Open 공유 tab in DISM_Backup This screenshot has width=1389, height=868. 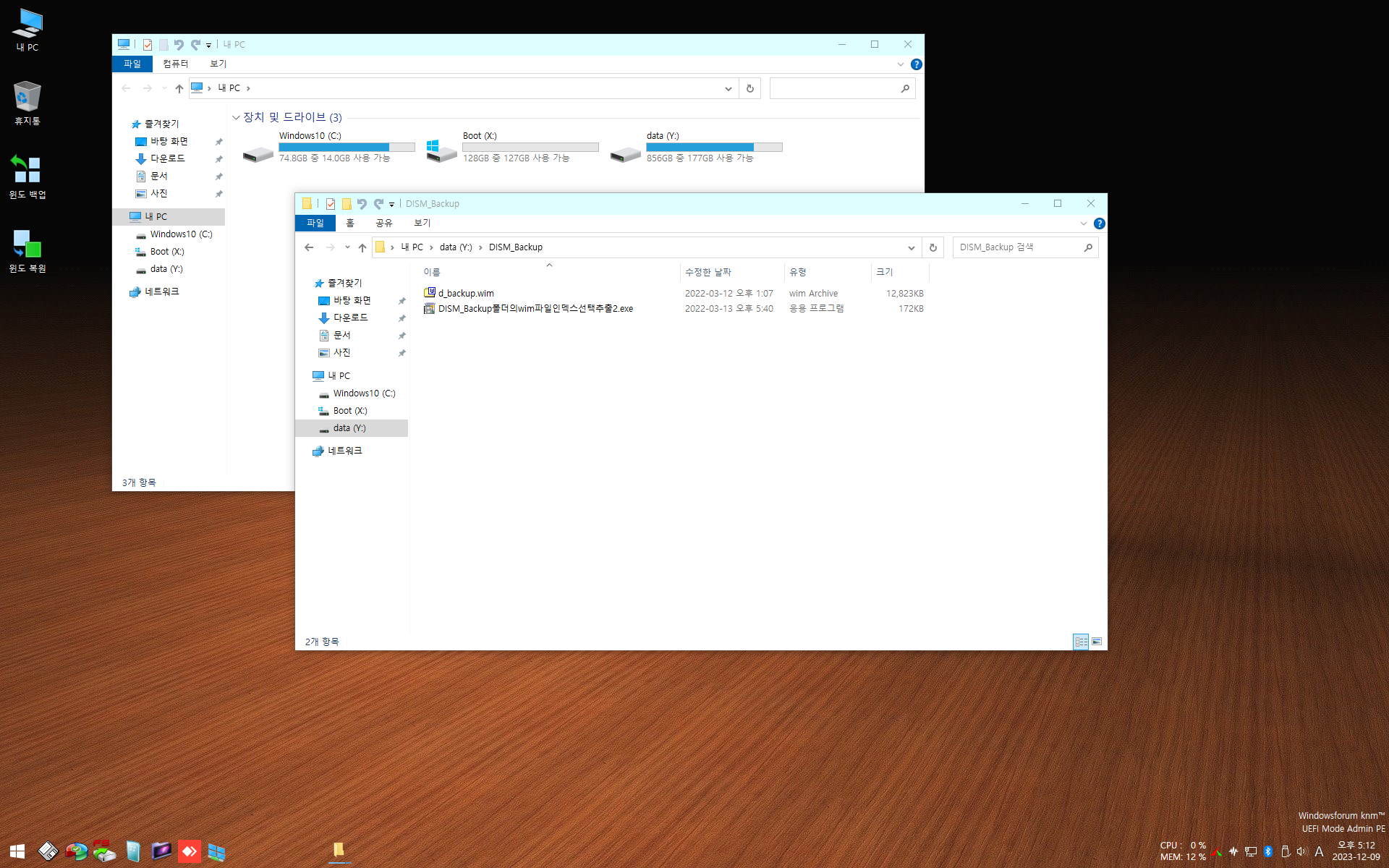[384, 224]
